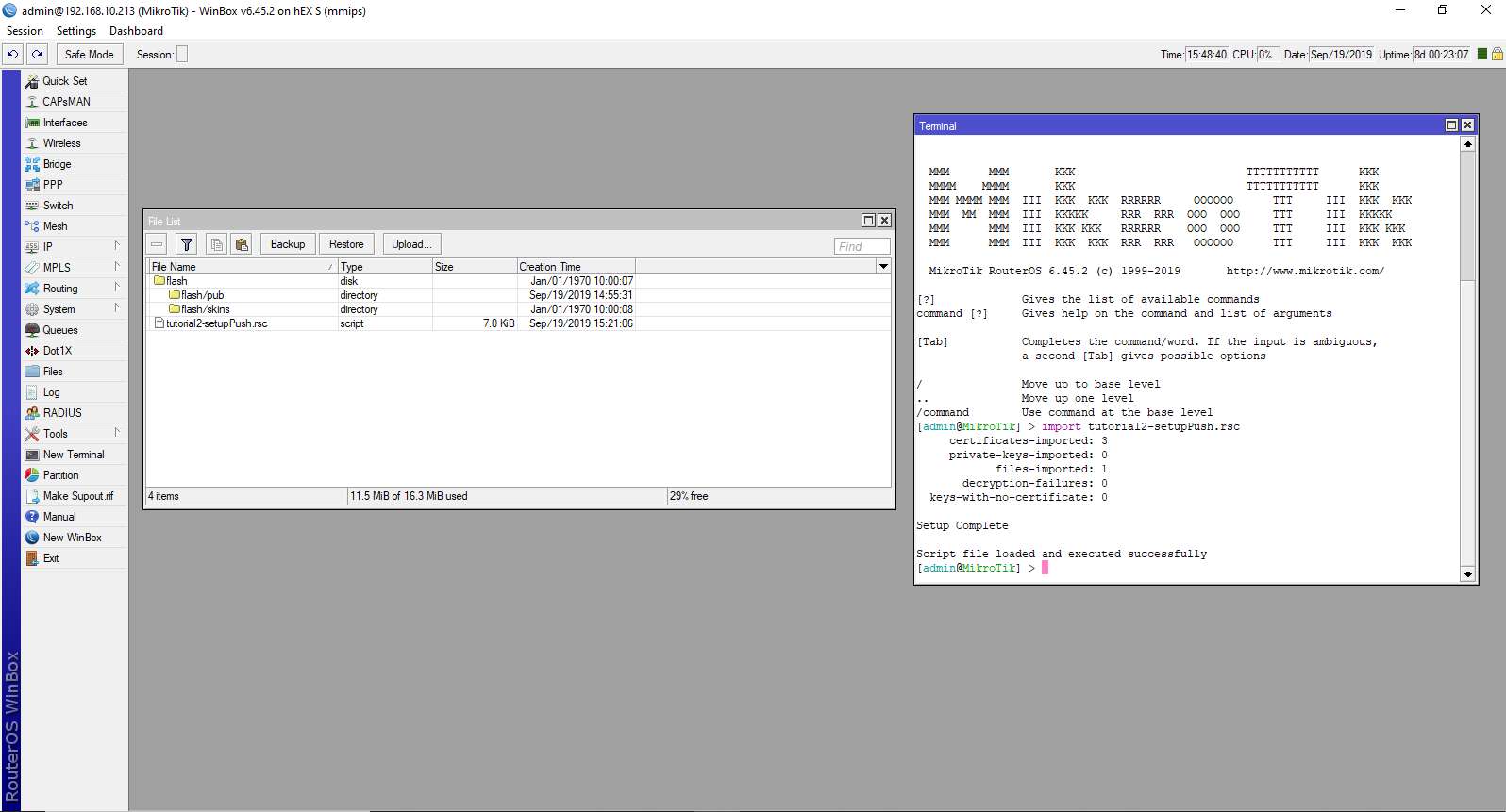
Task: Sort by Type column header
Action: click(384, 267)
